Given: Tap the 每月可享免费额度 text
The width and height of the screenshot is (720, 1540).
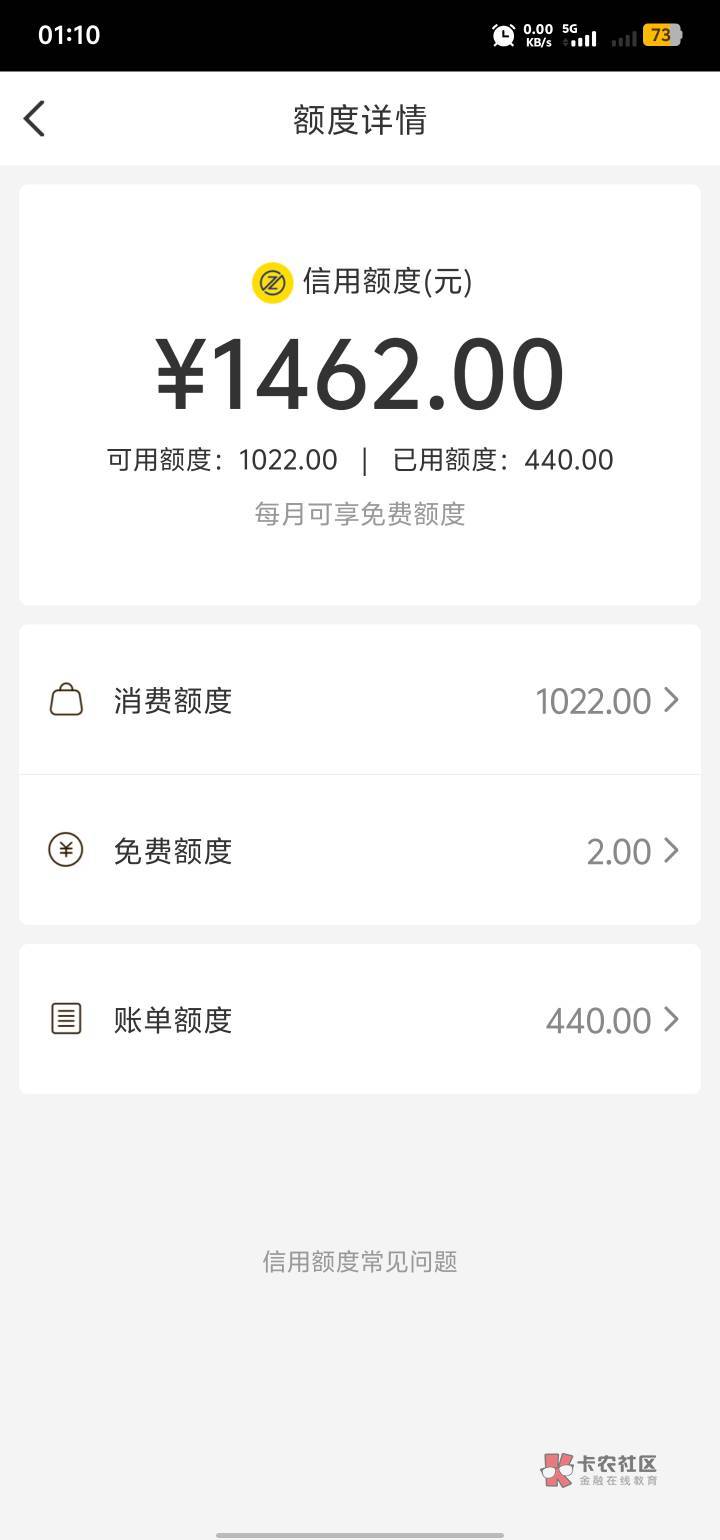Looking at the screenshot, I should pyautogui.click(x=360, y=514).
